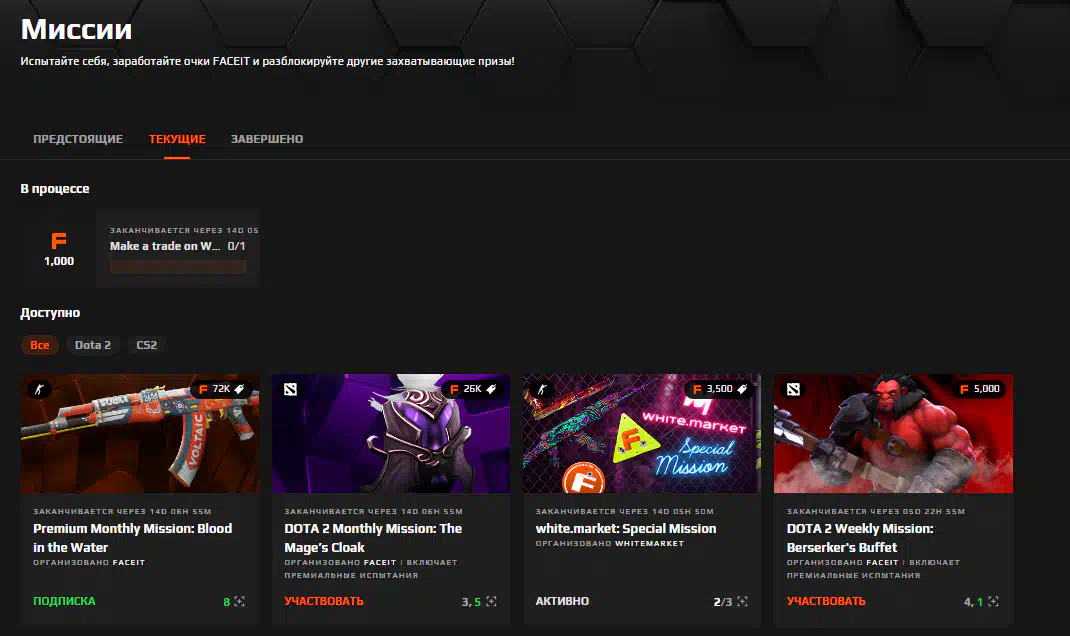Click the FACEIT points icon above 1,000
This screenshot has width=1070, height=636.
59,241
